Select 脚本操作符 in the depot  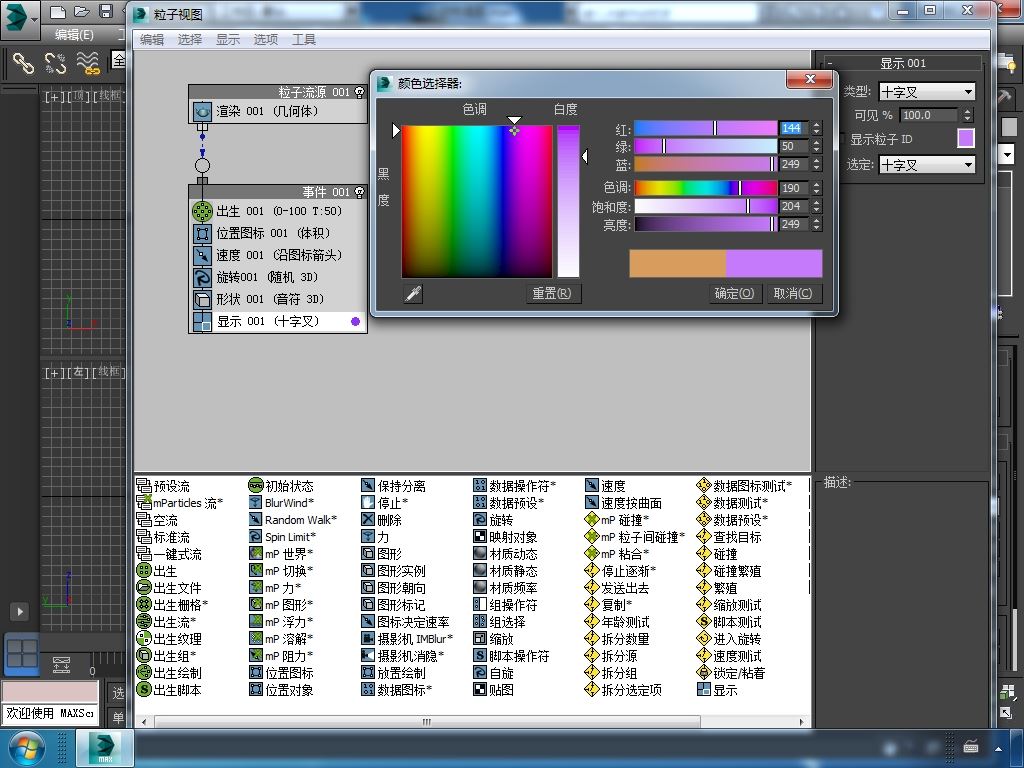pyautogui.click(x=511, y=656)
